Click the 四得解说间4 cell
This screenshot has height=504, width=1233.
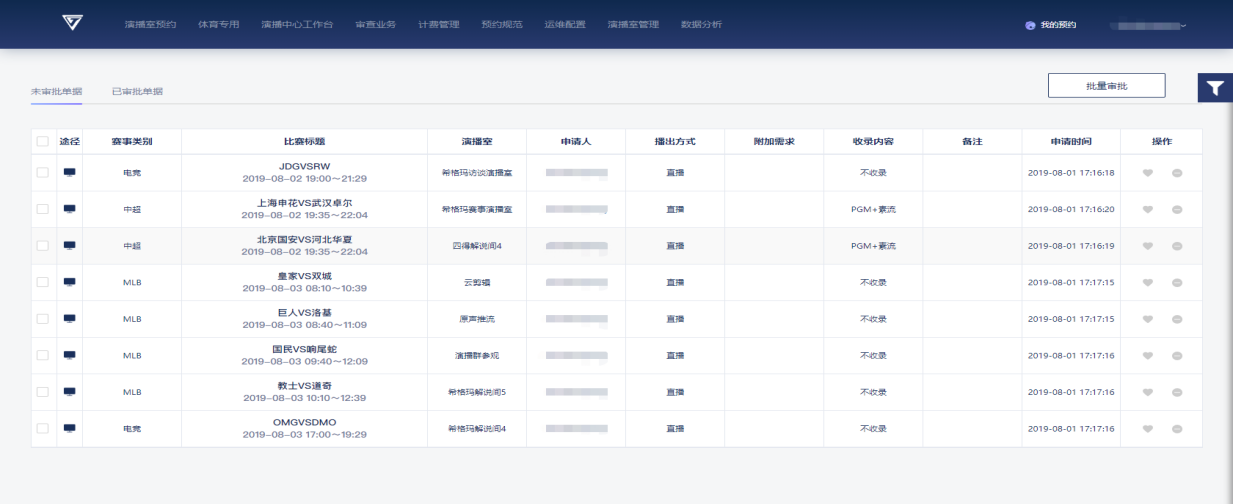tap(477, 246)
